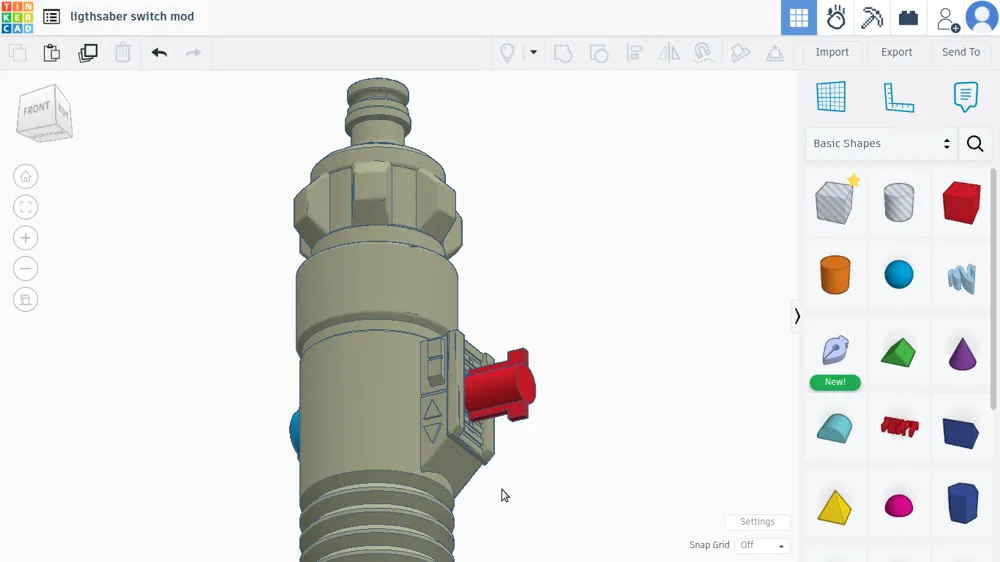Pick the blue Sphere shape

(x=899, y=274)
